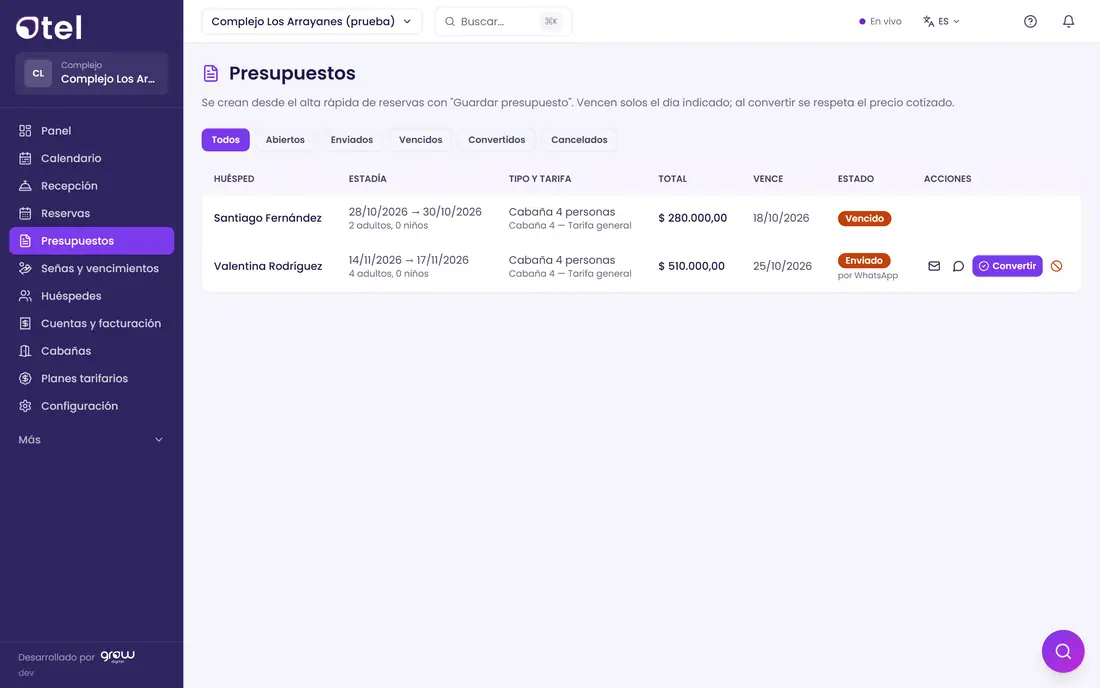Open Complejo Los Arrayanes (prueba) selector
Image resolution: width=1100 pixels, height=688 pixels.
(311, 21)
